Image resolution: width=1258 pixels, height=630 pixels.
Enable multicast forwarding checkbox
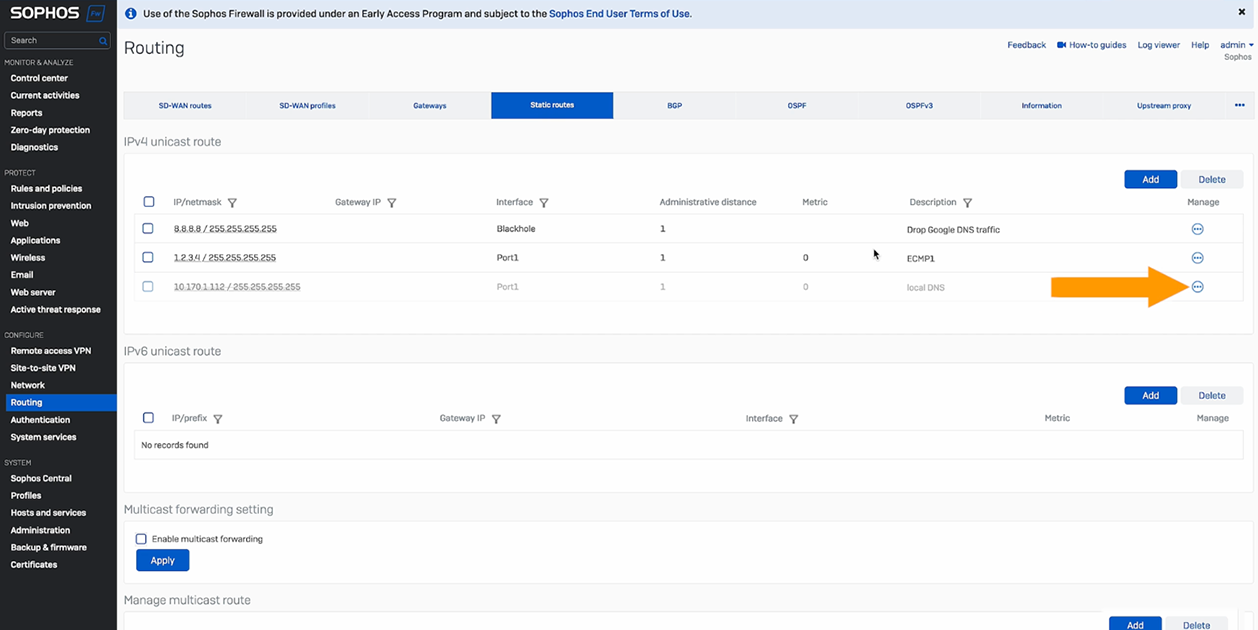click(x=141, y=539)
